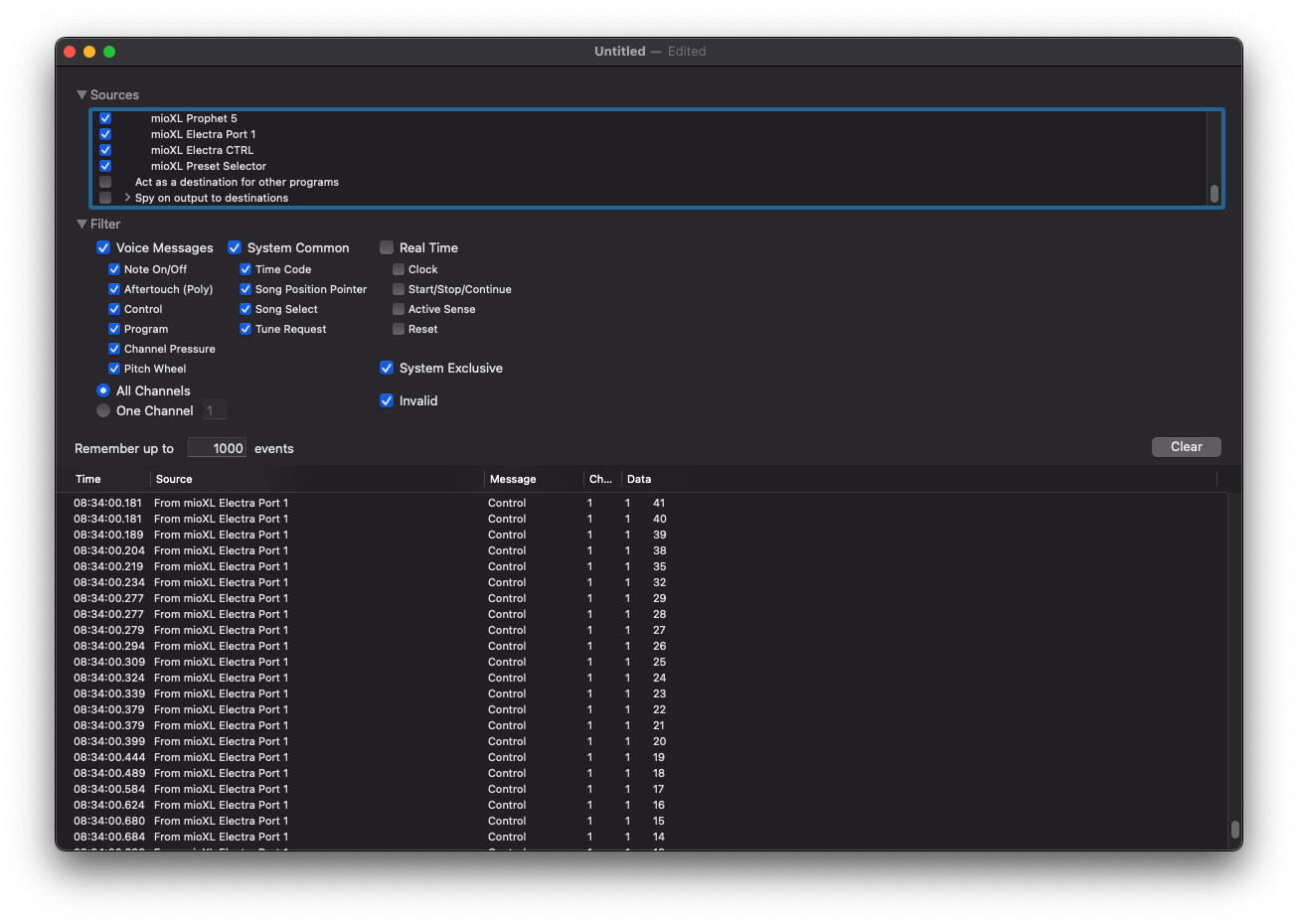The width and height of the screenshot is (1298, 924).
Task: Uncheck Song Position Pointer filter
Action: (x=245, y=289)
